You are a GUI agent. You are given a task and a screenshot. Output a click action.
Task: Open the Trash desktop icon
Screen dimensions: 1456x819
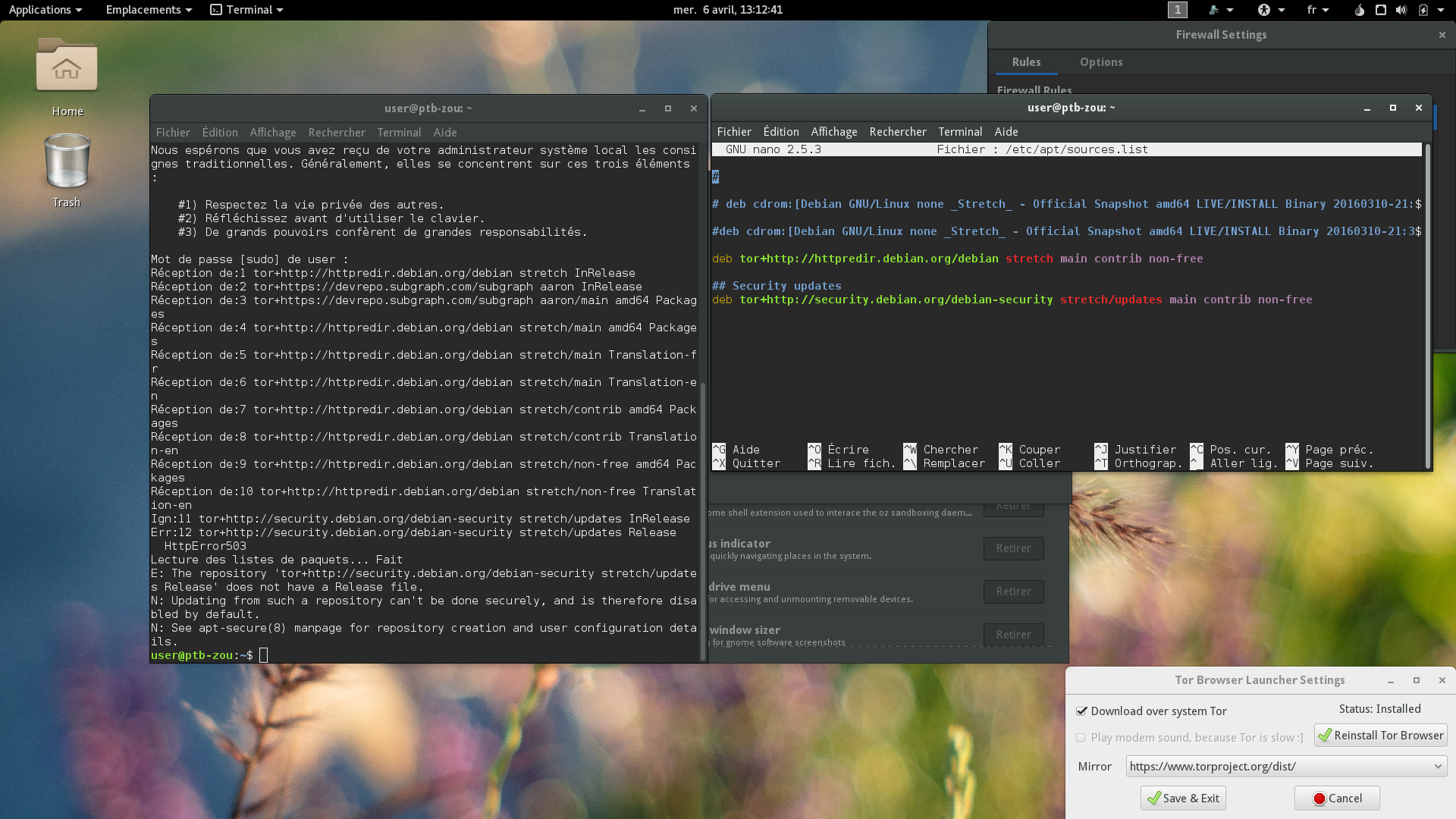coord(67,162)
